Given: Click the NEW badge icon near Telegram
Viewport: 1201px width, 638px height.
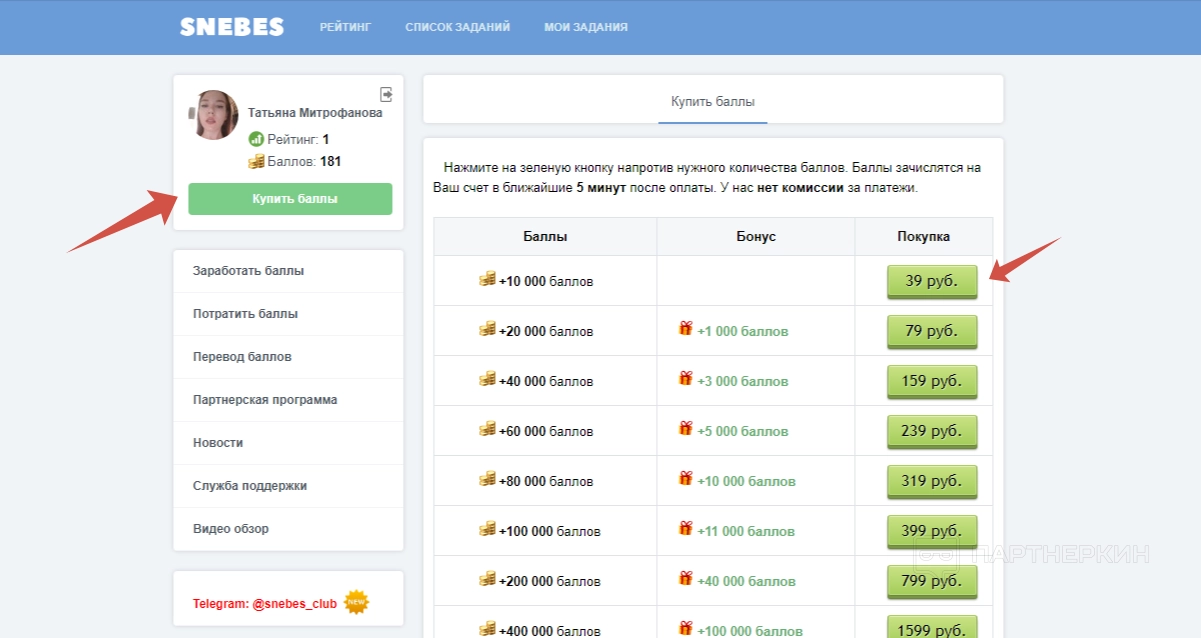Looking at the screenshot, I should [x=356, y=603].
